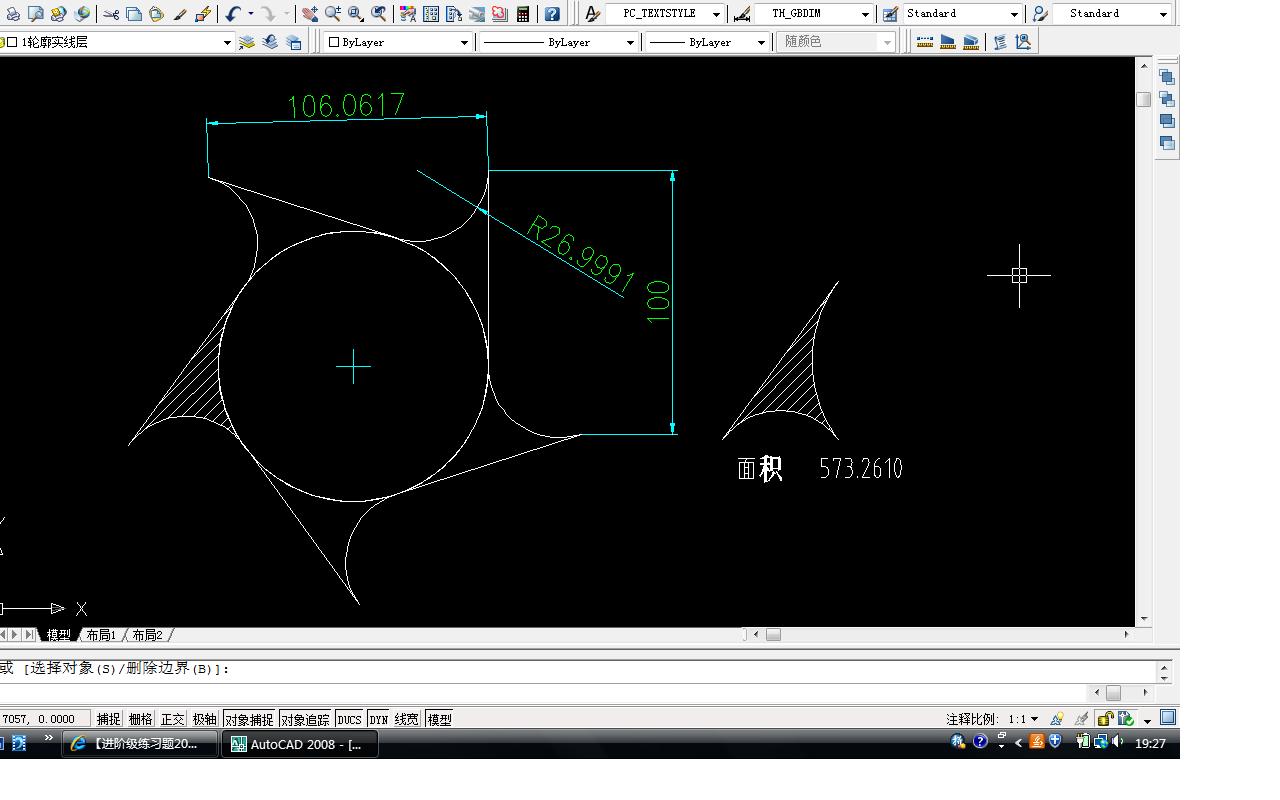Click the 3D DWF globe icon
Screen dimensions: 1280x800
point(82,14)
